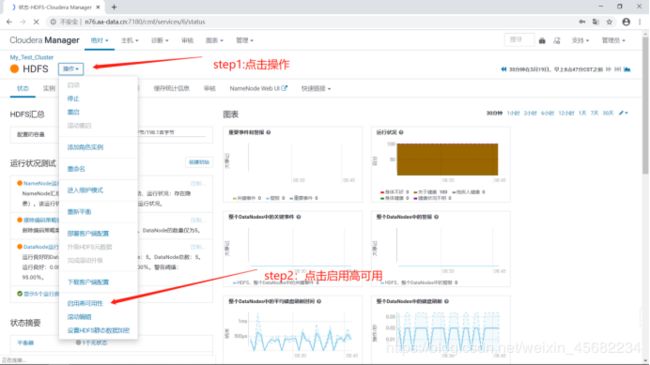Set chart time range to 1小时

tap(513, 113)
